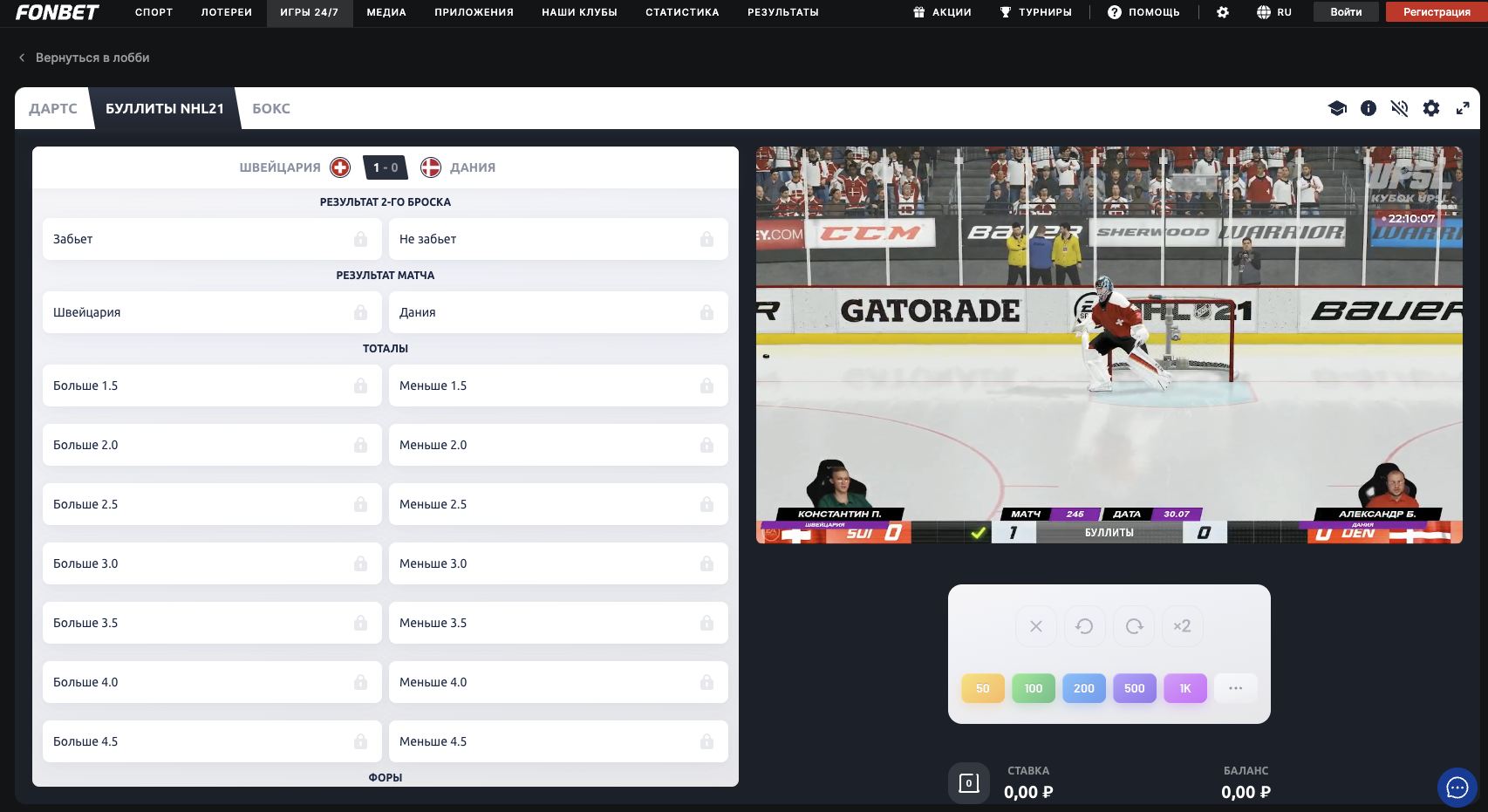This screenshot has height=812, width=1488.
Task: Click the 1 - 0 score badge
Action: (x=386, y=167)
